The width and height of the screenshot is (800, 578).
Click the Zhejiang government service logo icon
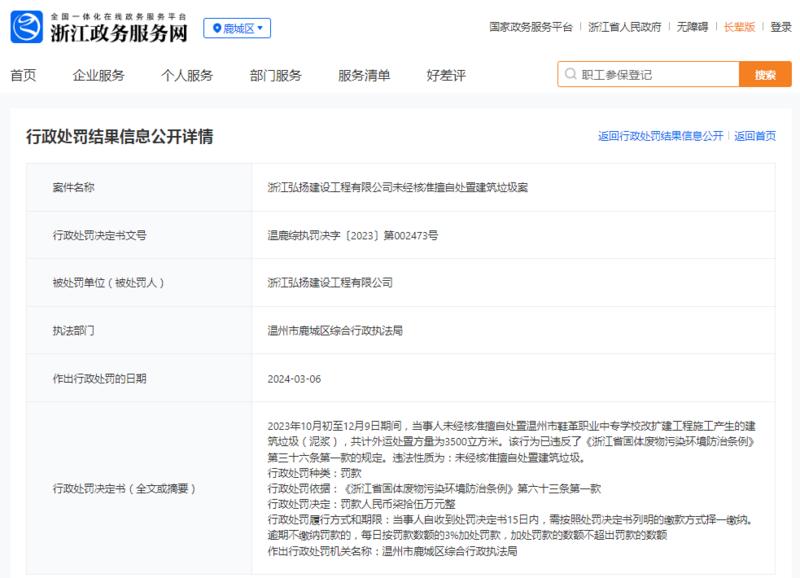click(27, 27)
